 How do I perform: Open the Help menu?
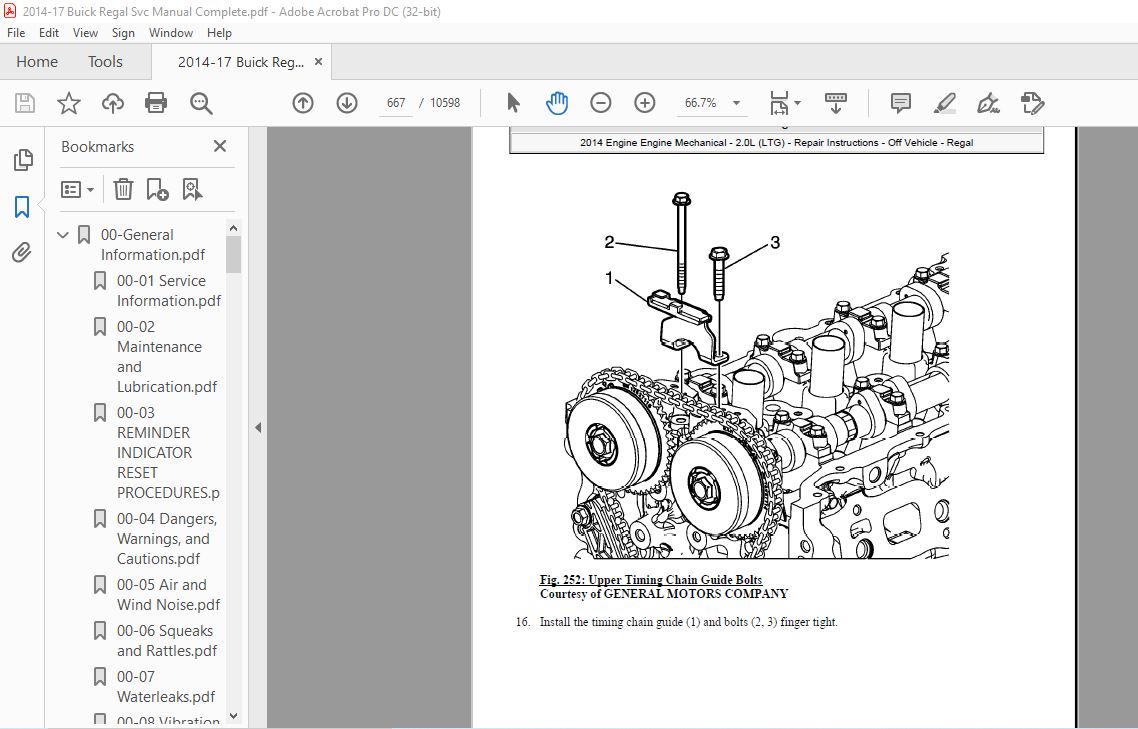pyautogui.click(x=219, y=33)
